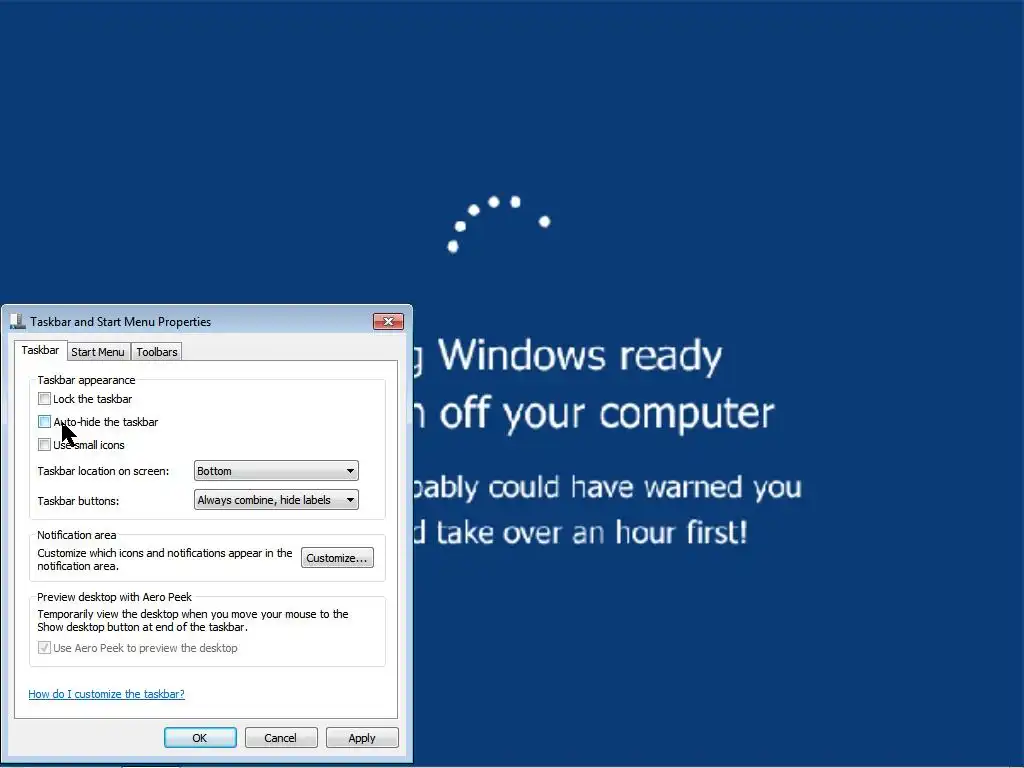
Task: Open the Toolbars tab
Action: coord(157,352)
